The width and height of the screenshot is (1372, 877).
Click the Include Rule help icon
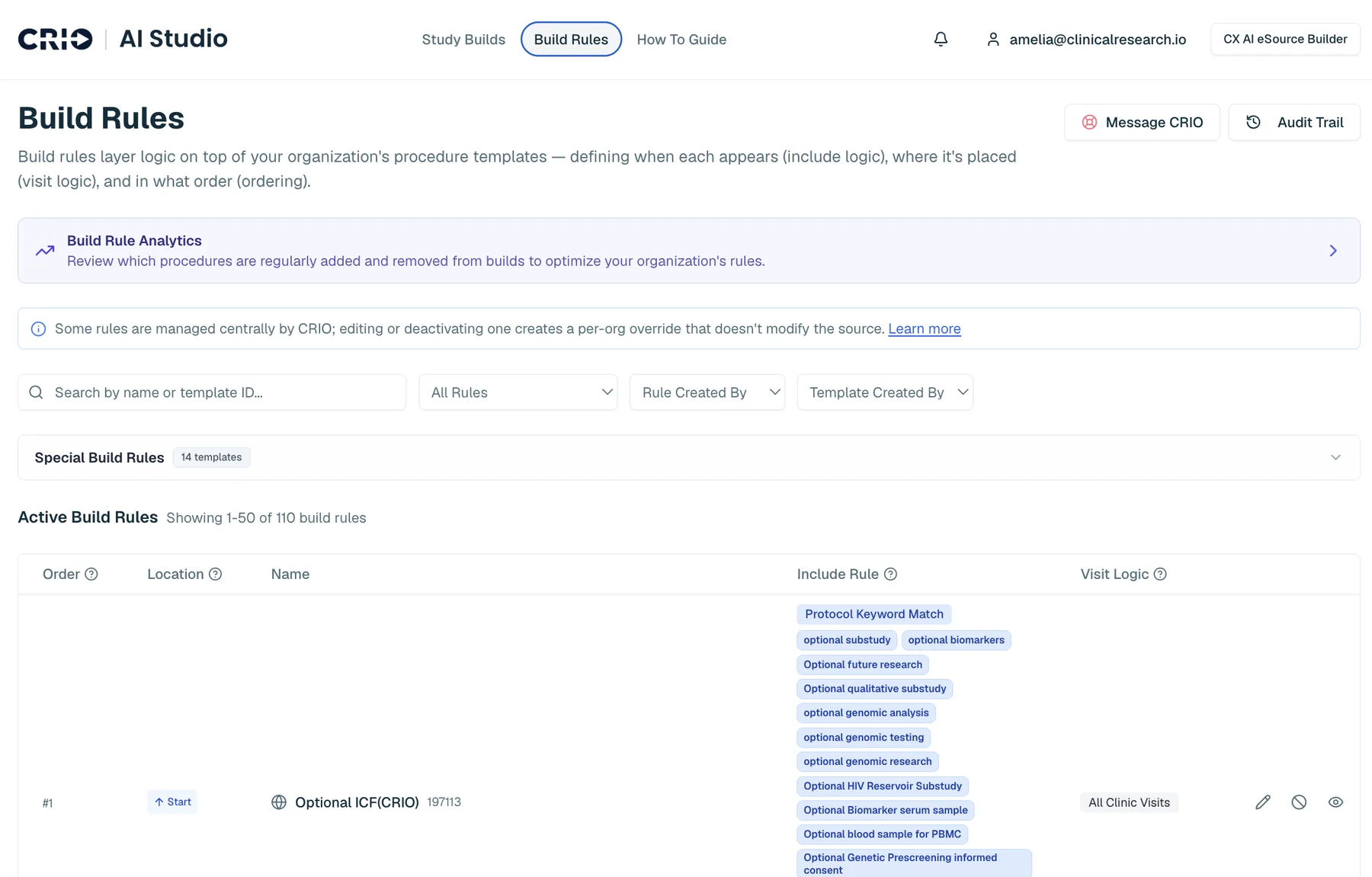click(x=890, y=575)
